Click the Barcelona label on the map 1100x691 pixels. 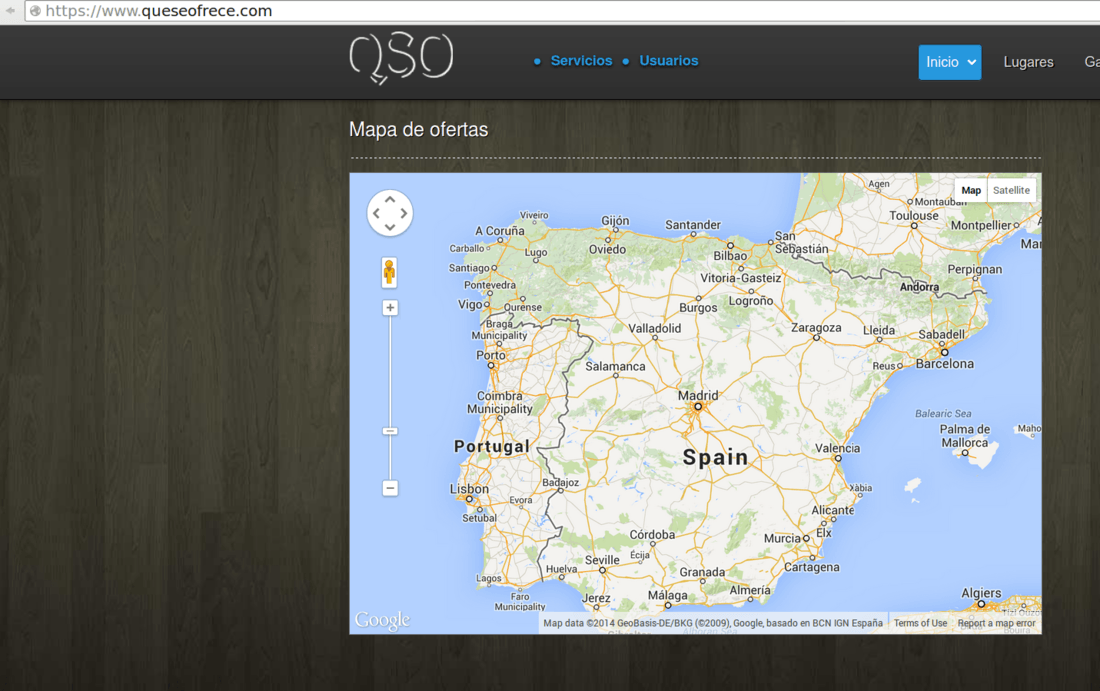click(x=945, y=364)
